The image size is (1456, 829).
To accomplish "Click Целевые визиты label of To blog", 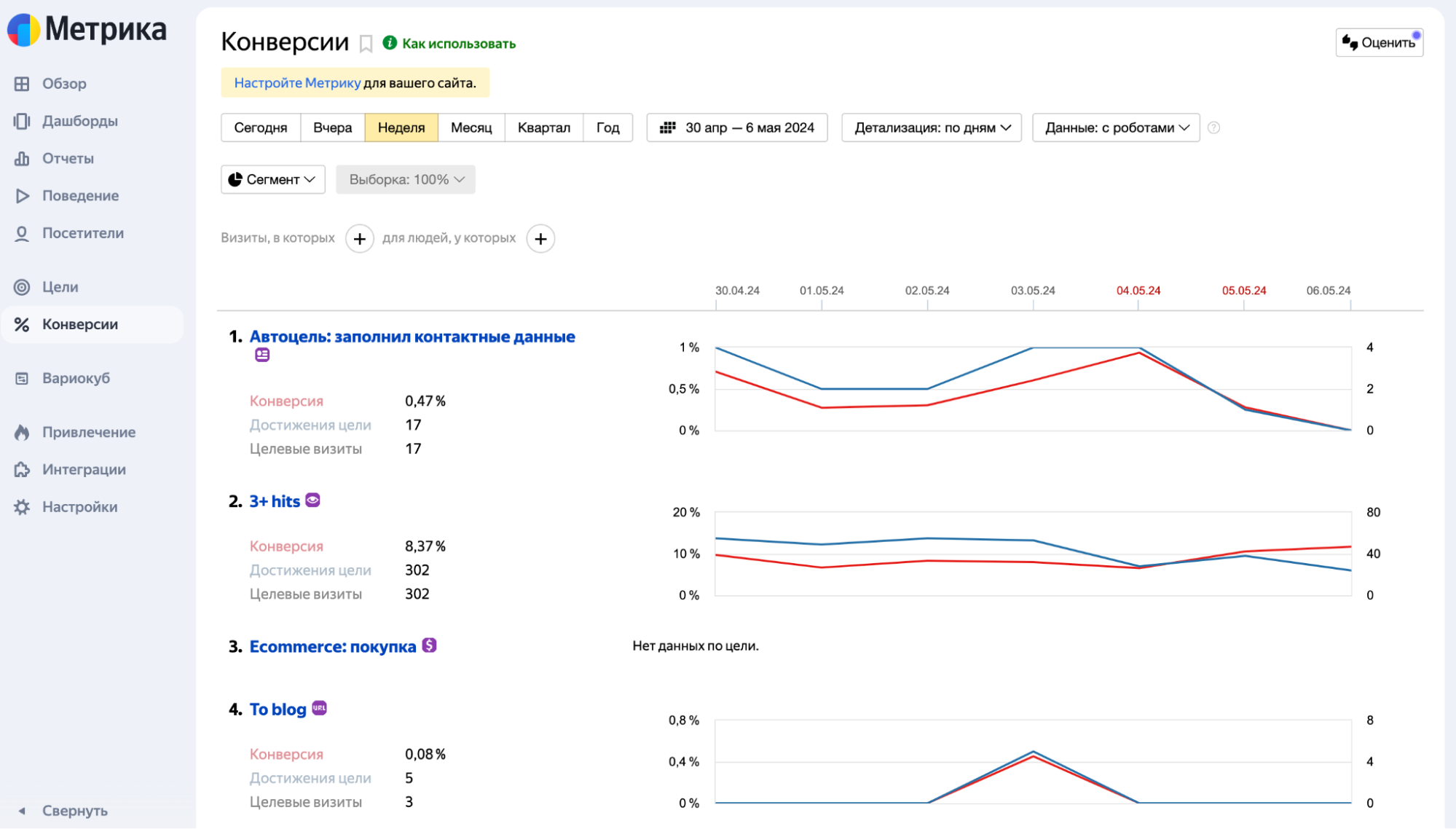I will coord(306,802).
